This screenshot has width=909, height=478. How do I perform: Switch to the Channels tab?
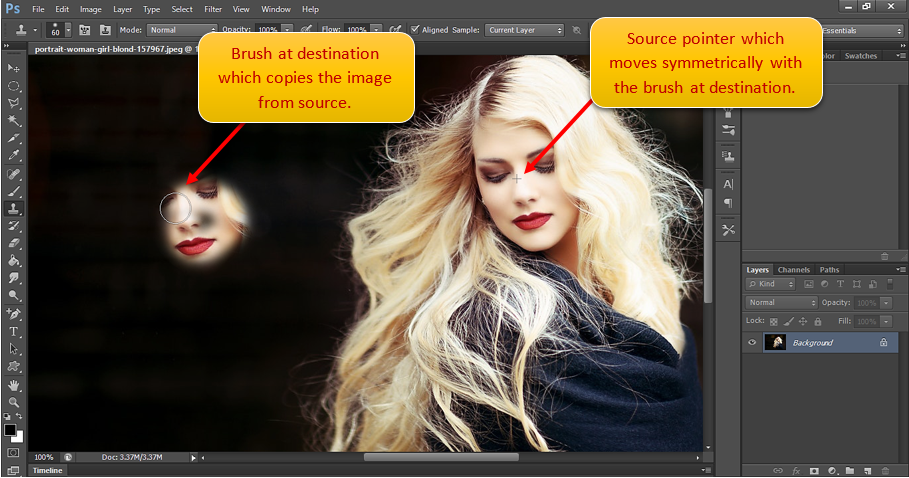tap(794, 270)
